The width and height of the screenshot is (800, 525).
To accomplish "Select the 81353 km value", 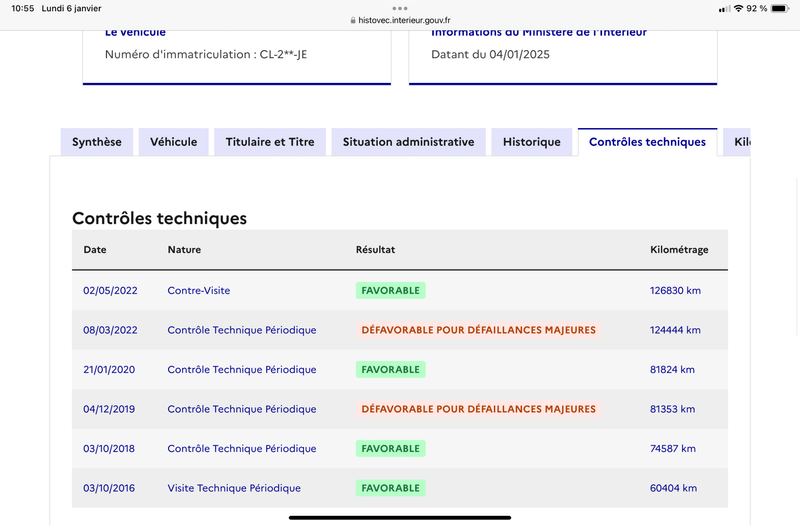I will click(672, 409).
